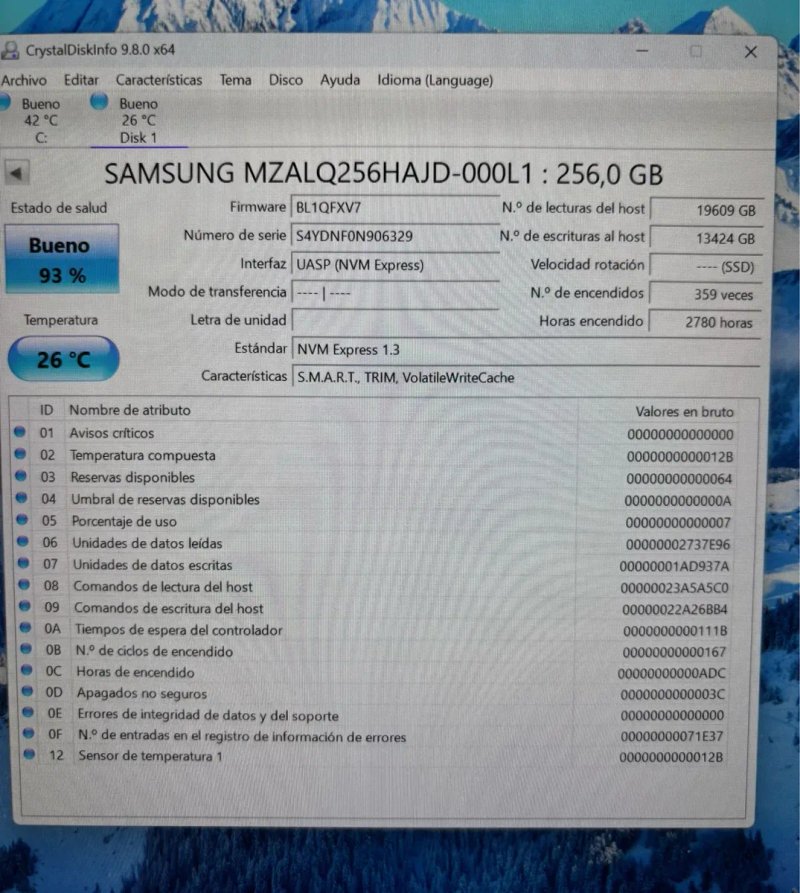Select the Horas de encendido attribute row
Screen dimensions: 800x893
click(x=376, y=672)
